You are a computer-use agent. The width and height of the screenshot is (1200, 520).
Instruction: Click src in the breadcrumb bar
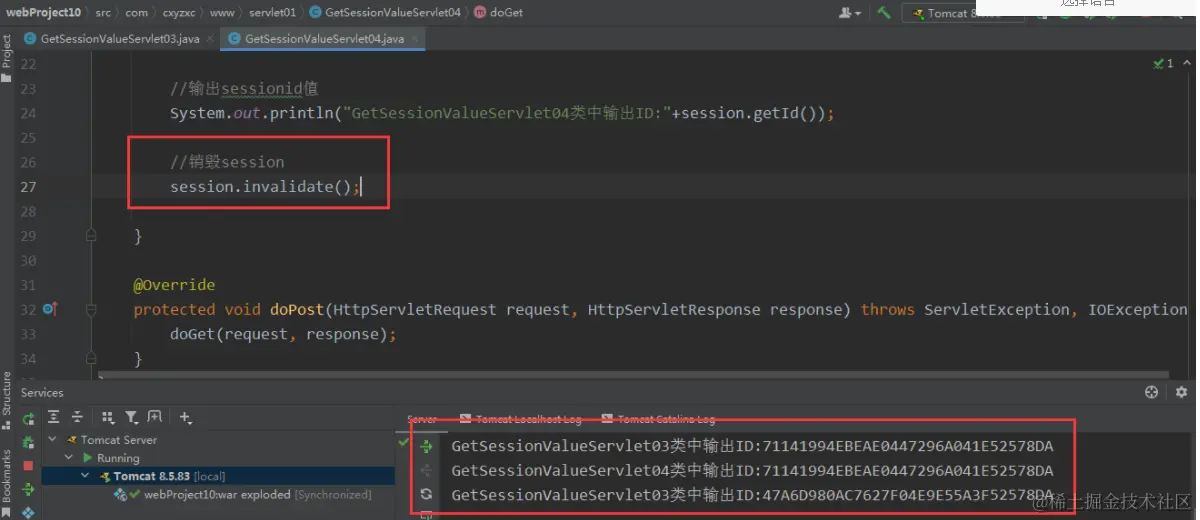(103, 13)
